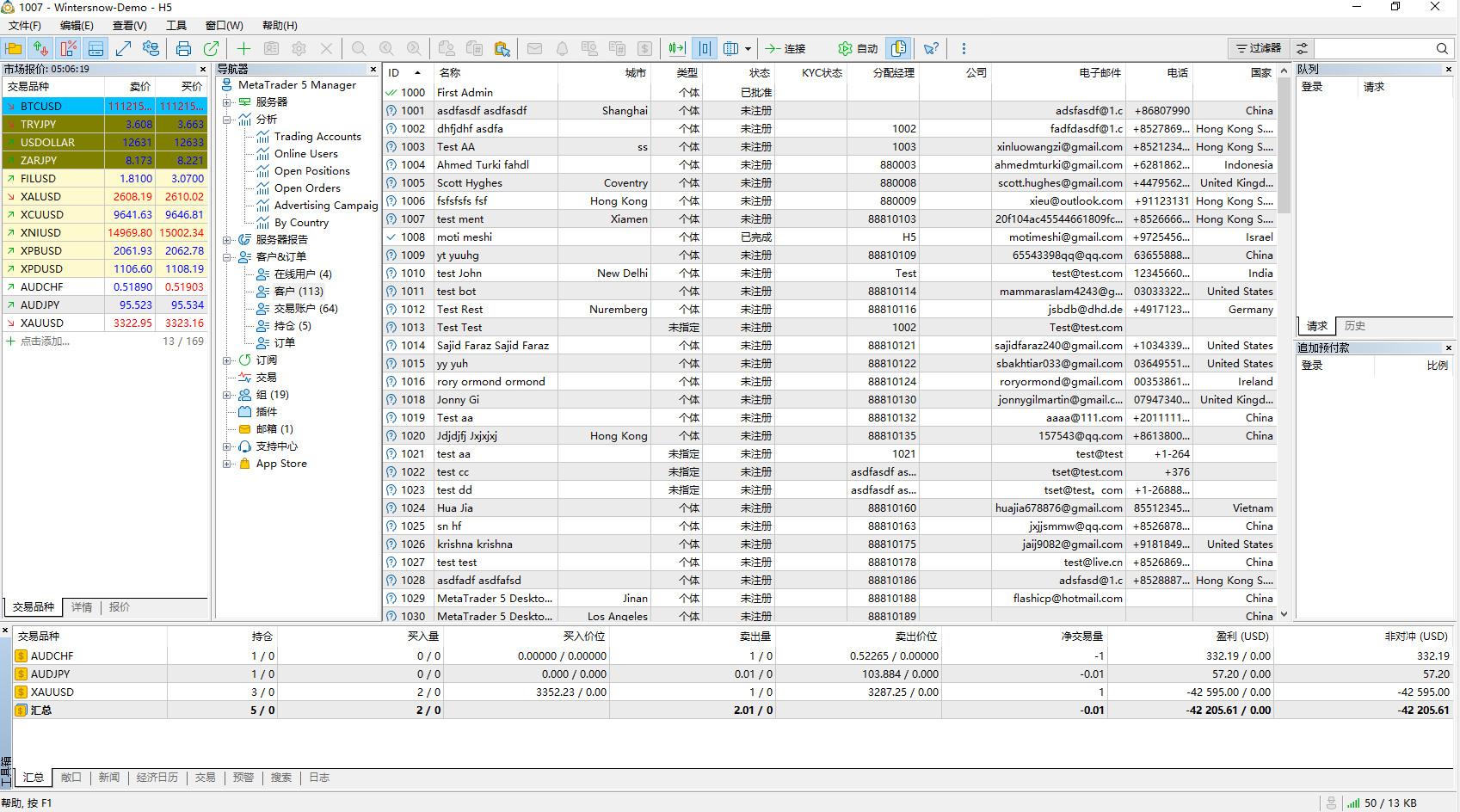Toggle the auto-scroll icon in the toolbar
The image size is (1460, 812).
pos(677,48)
